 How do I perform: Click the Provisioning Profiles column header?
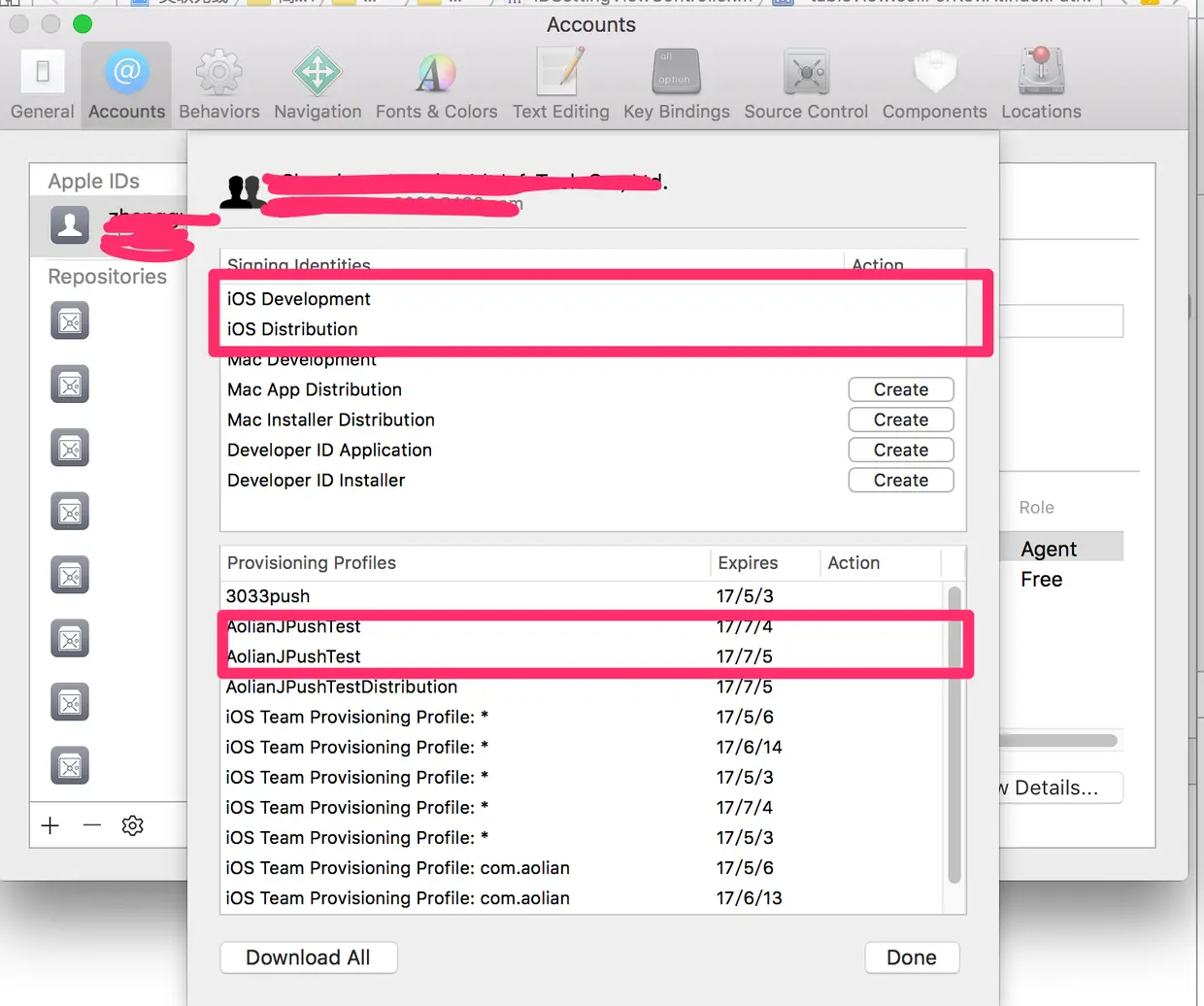pyautogui.click(x=465, y=563)
